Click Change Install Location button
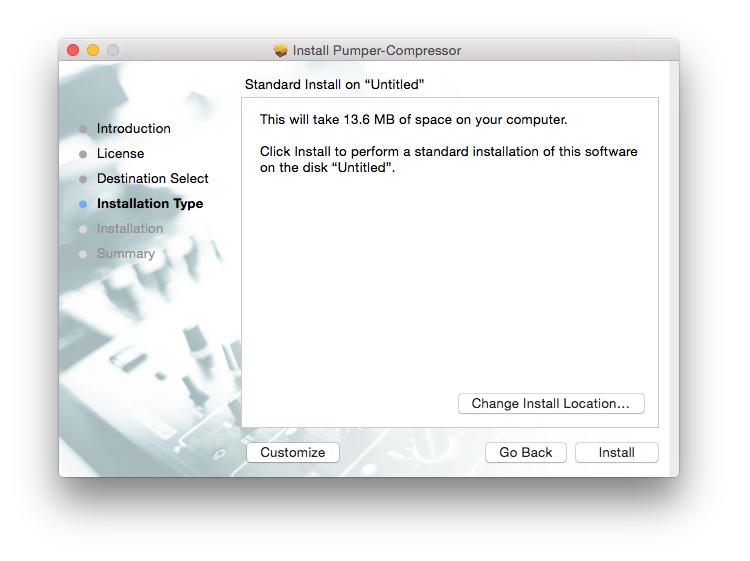 click(x=551, y=404)
